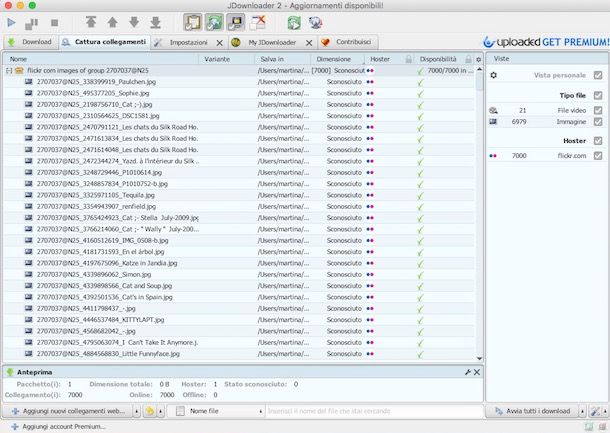
Task: Click the scrollbar down arrow
Action: point(479,358)
